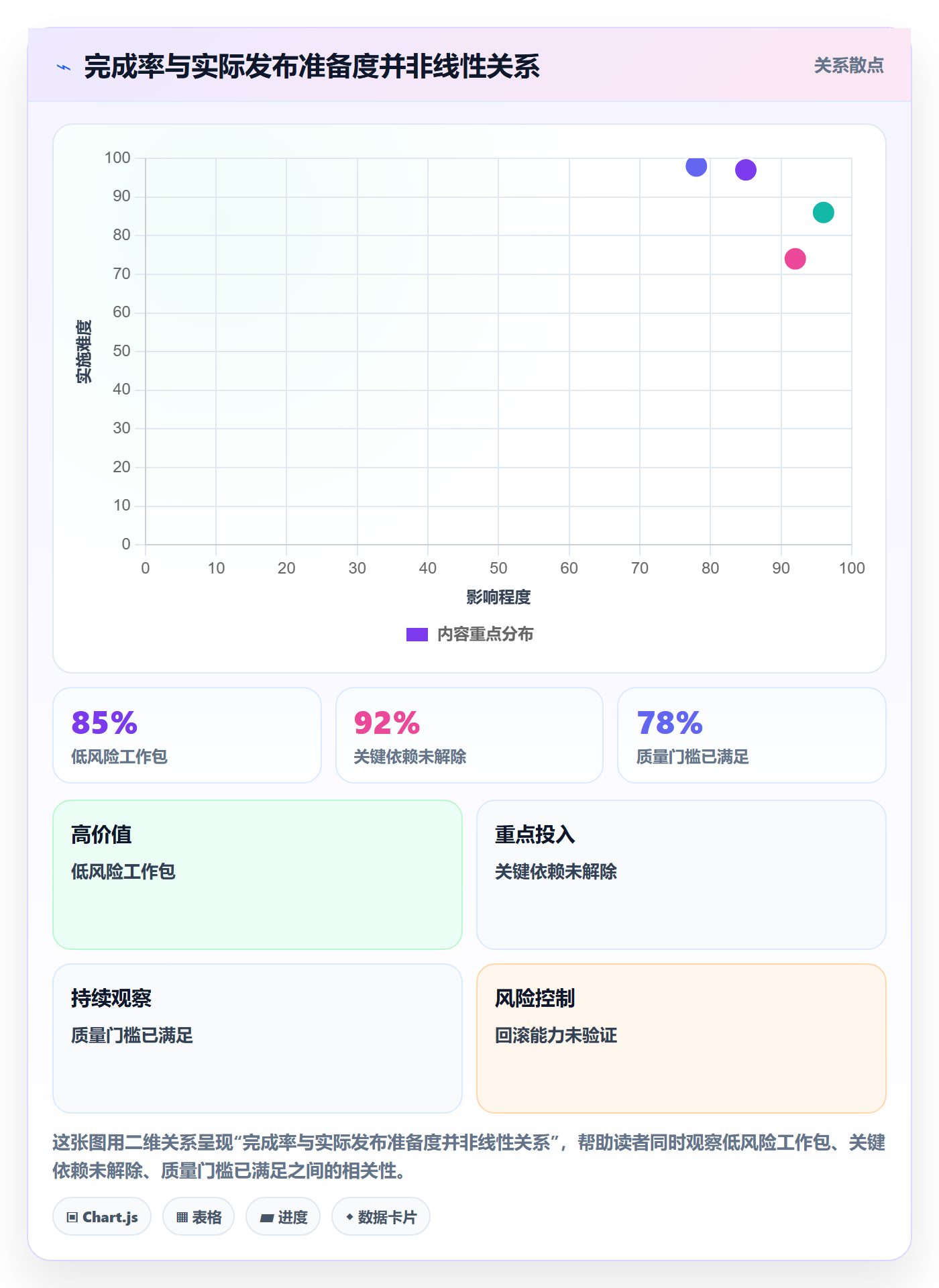Open the 风险控制 quadrant card
Screen dimensions: 939x1288
681,1038
